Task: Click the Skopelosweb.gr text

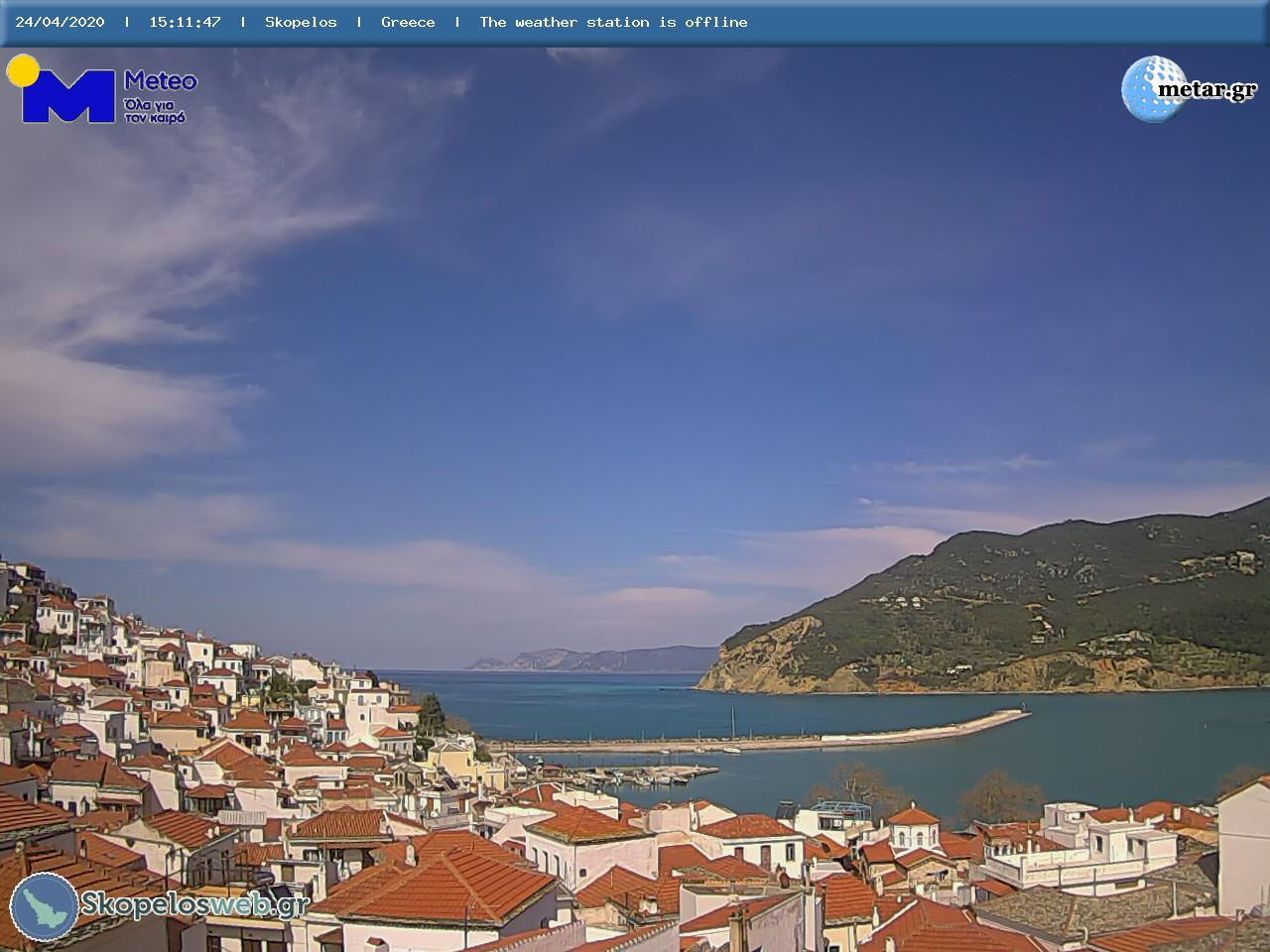Action: point(194,904)
